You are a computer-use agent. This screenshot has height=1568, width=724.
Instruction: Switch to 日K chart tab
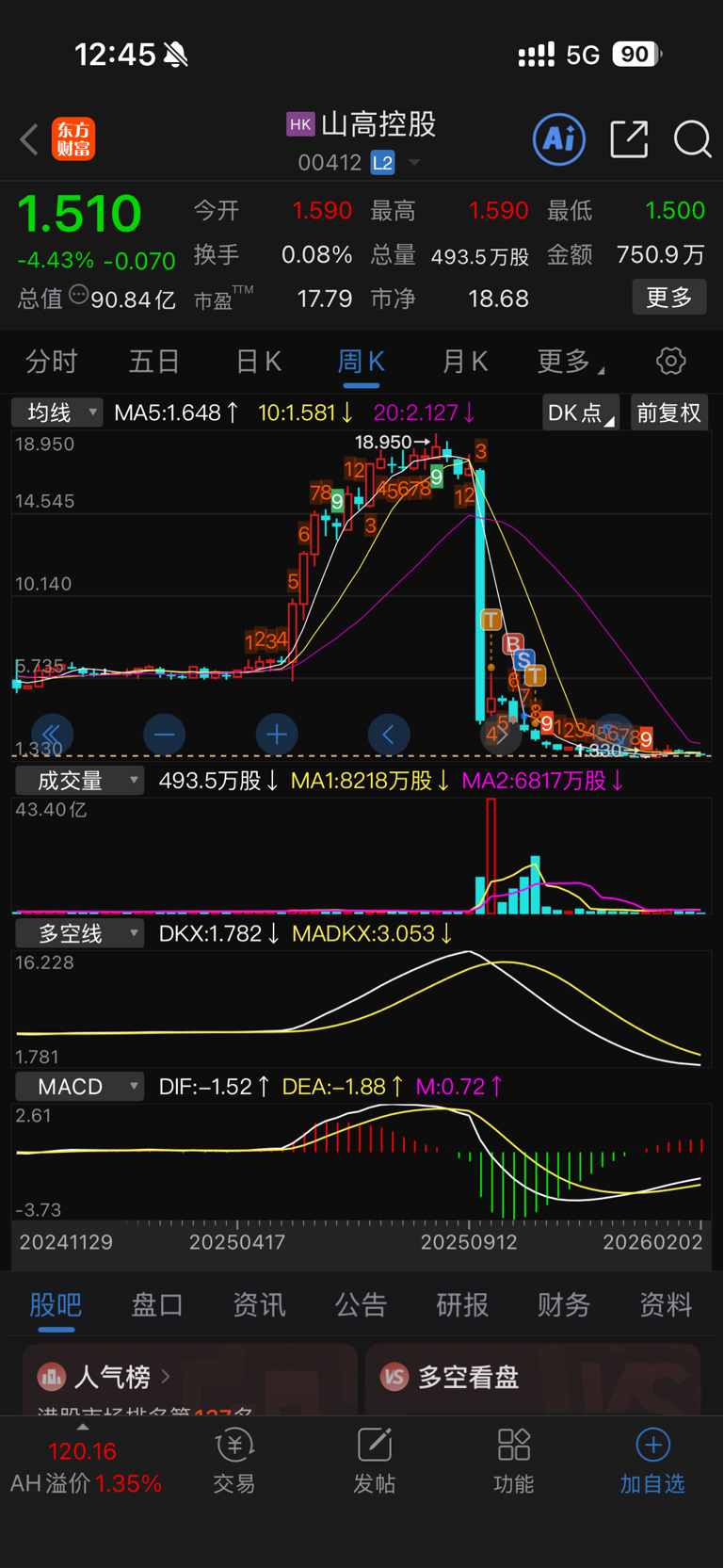[258, 361]
